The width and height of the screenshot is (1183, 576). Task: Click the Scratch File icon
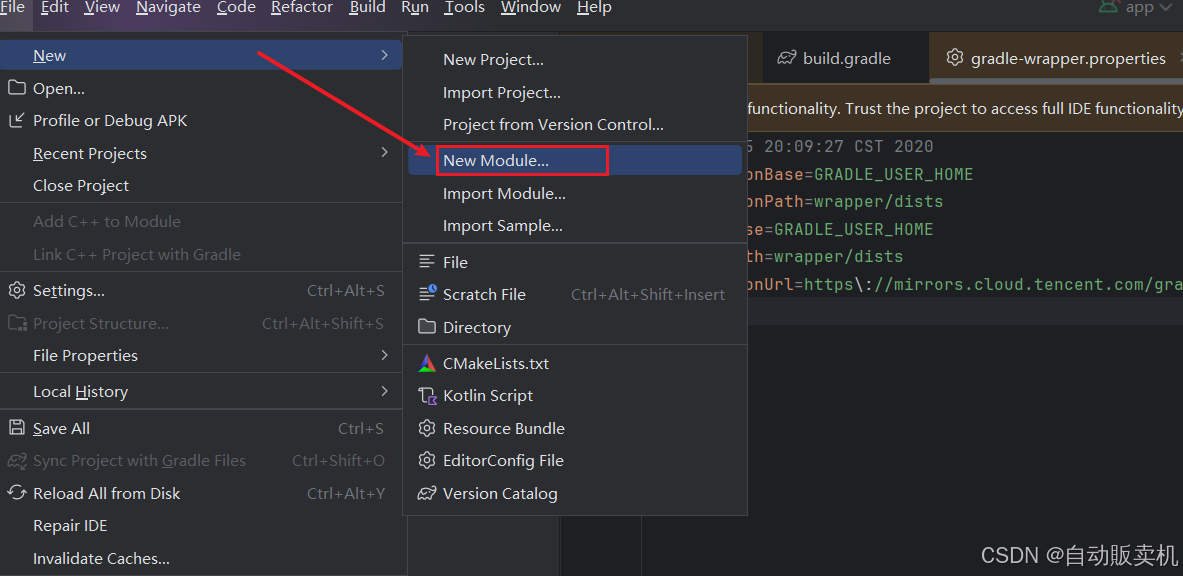point(427,294)
